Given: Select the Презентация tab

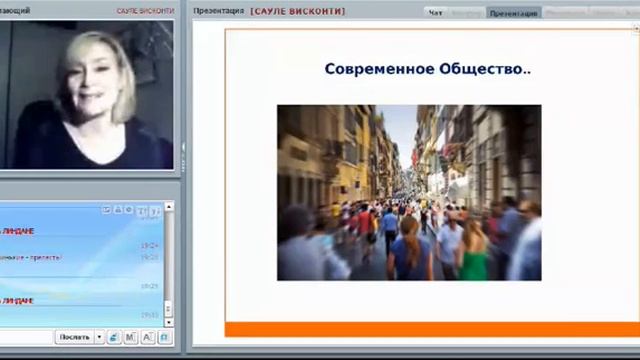Looking at the screenshot, I should [x=513, y=13].
